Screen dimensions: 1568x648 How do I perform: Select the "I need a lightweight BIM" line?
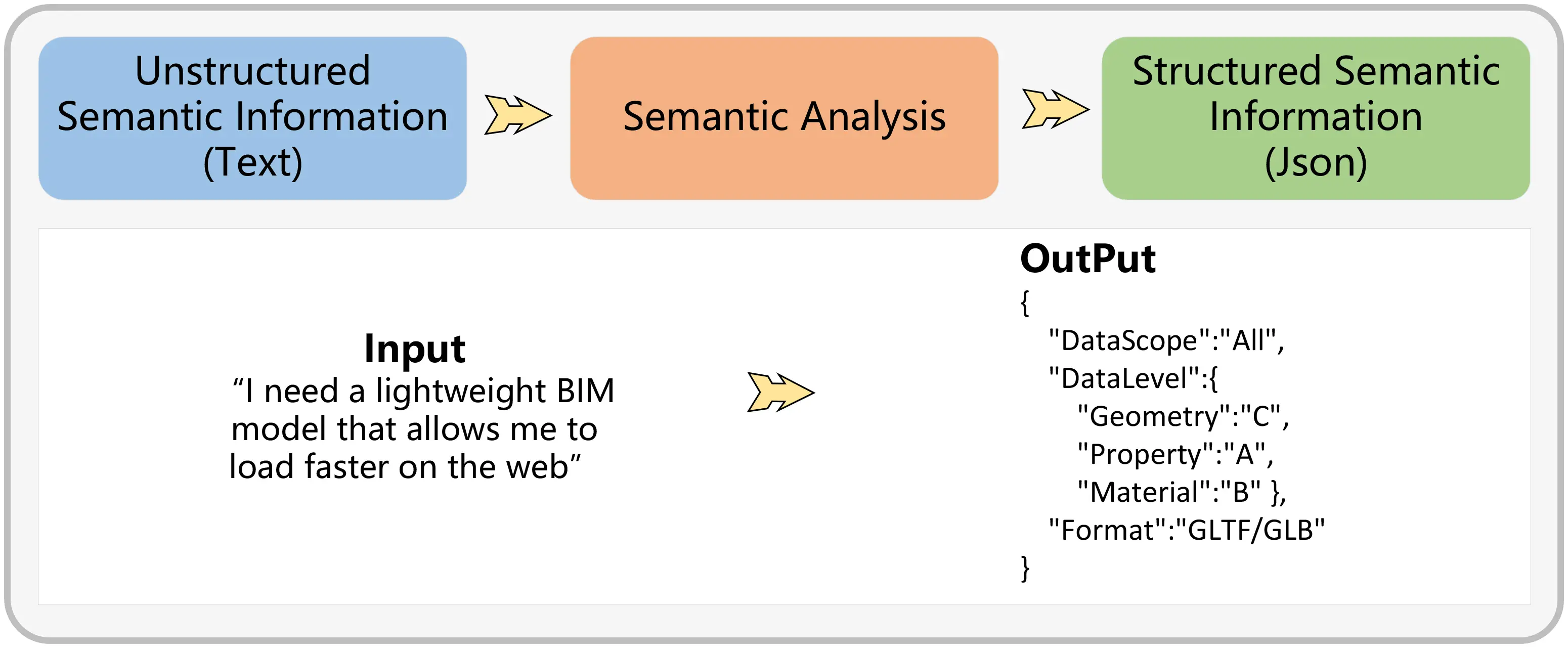[423, 391]
